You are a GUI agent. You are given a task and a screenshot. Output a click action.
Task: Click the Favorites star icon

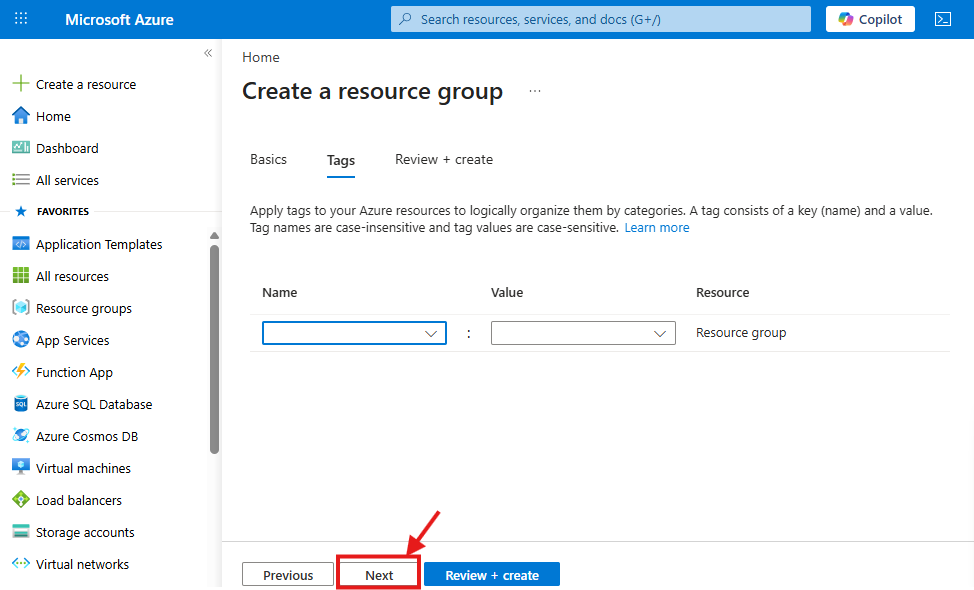[20, 211]
